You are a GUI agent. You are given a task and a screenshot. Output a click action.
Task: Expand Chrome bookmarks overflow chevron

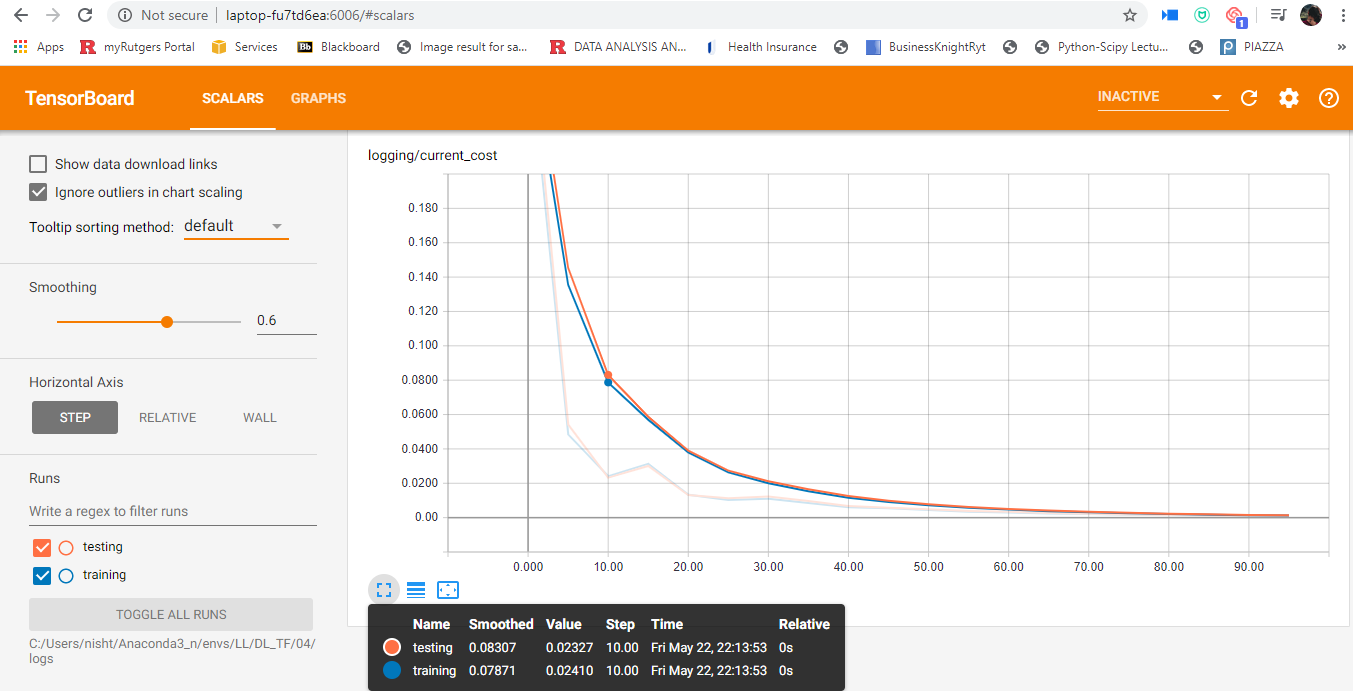tap(1342, 46)
